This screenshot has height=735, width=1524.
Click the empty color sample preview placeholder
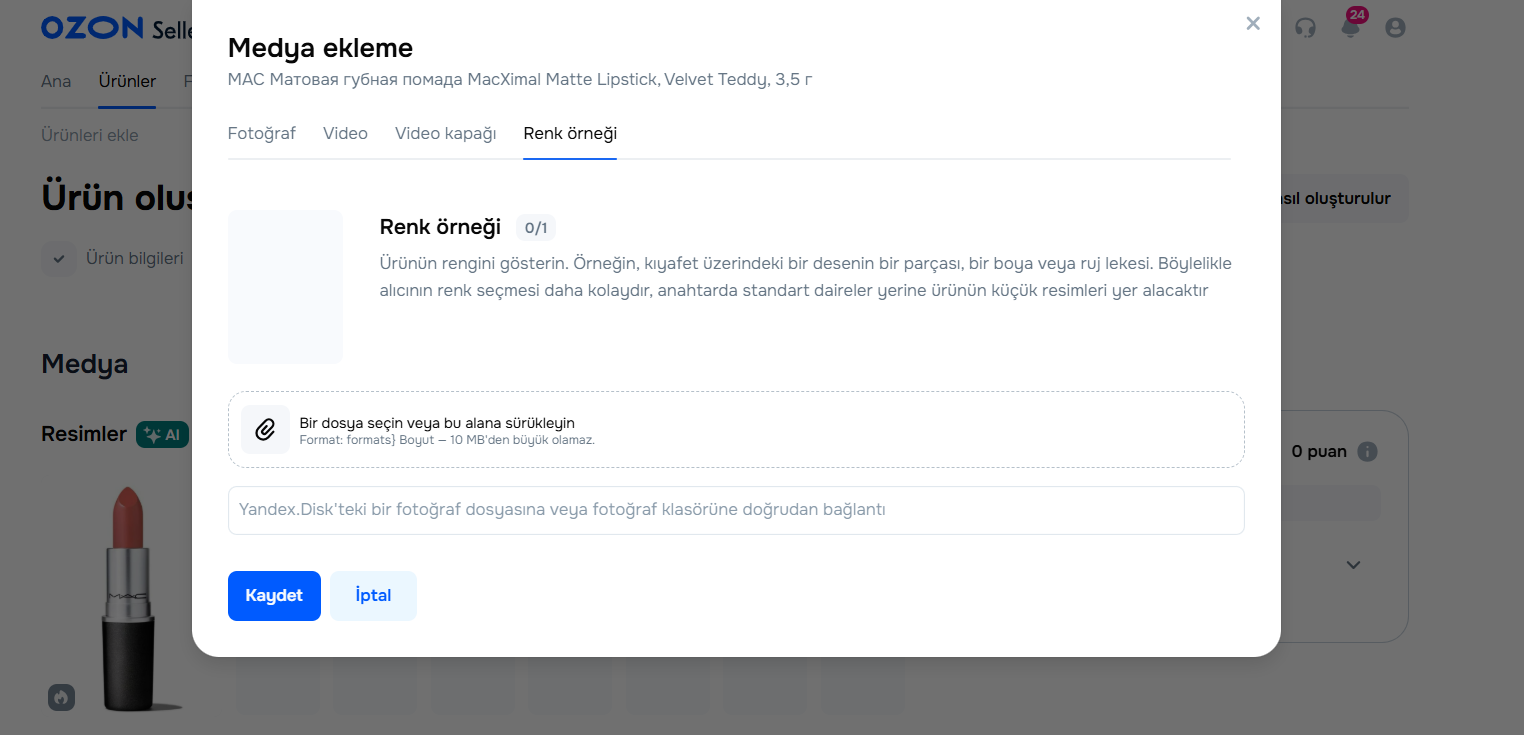(285, 286)
